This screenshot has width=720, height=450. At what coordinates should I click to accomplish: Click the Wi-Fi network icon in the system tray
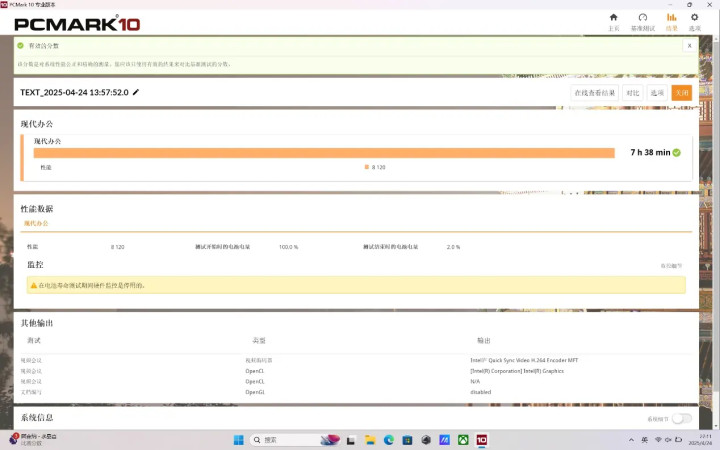(x=658, y=440)
